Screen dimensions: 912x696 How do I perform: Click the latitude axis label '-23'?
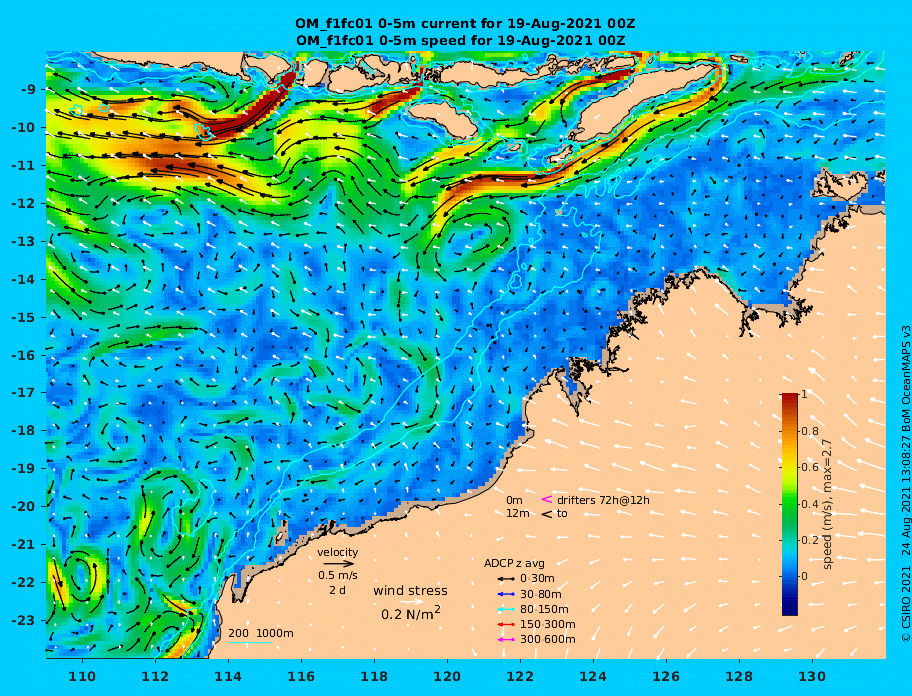(x=24, y=620)
